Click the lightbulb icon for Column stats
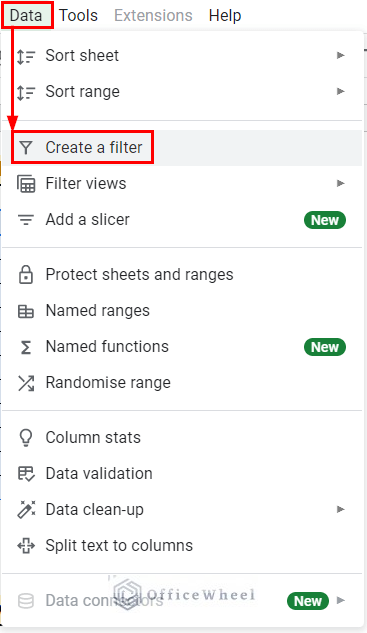The image size is (367, 633). pos(26,438)
